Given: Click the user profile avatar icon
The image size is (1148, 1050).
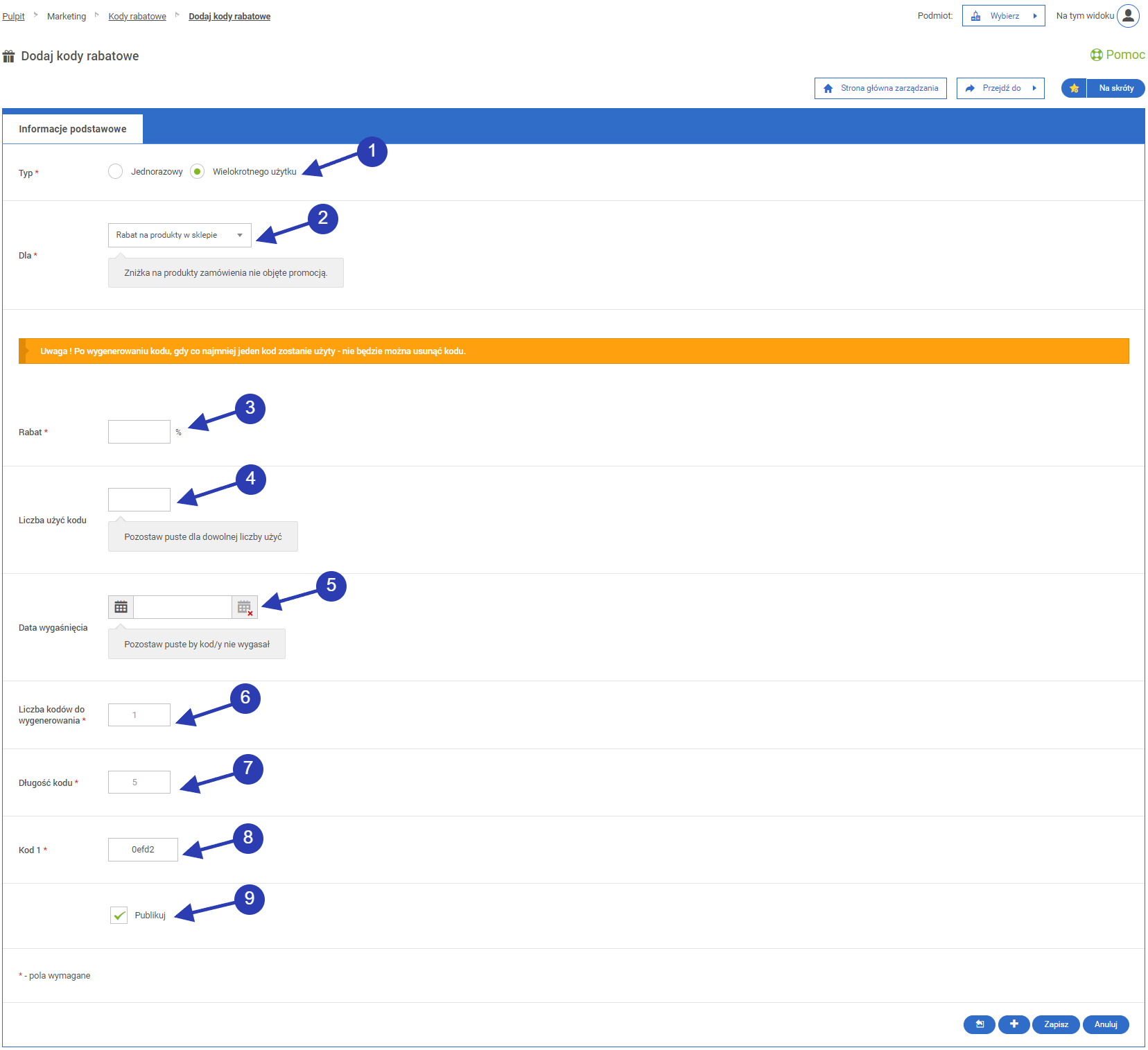Looking at the screenshot, I should pos(1128,16).
